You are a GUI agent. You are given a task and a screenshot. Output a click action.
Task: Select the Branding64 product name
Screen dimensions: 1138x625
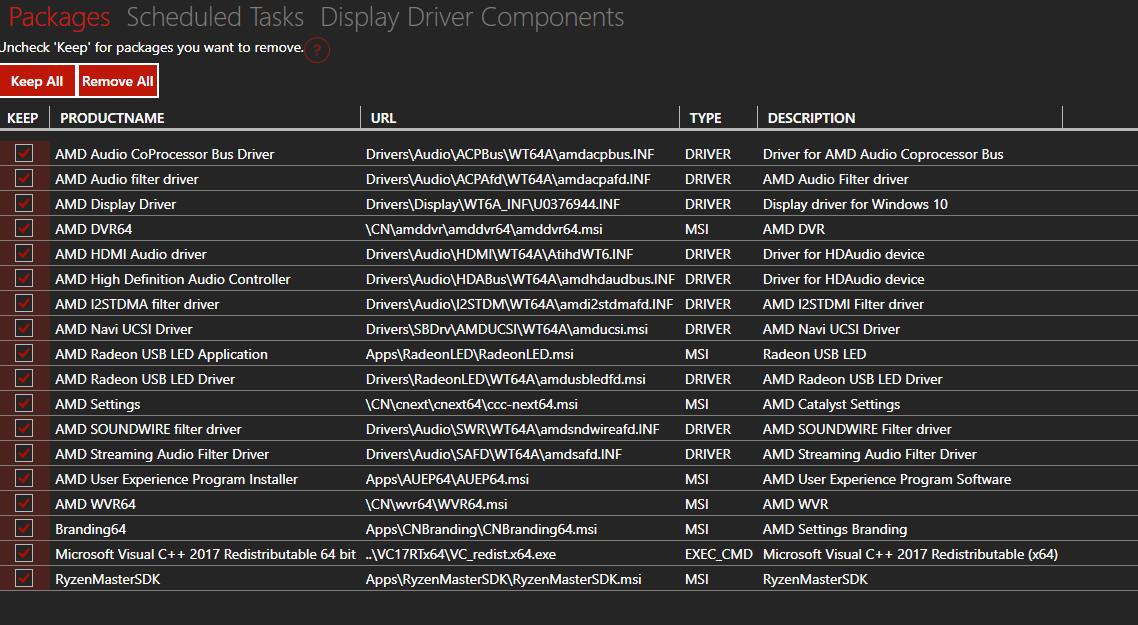coord(90,529)
